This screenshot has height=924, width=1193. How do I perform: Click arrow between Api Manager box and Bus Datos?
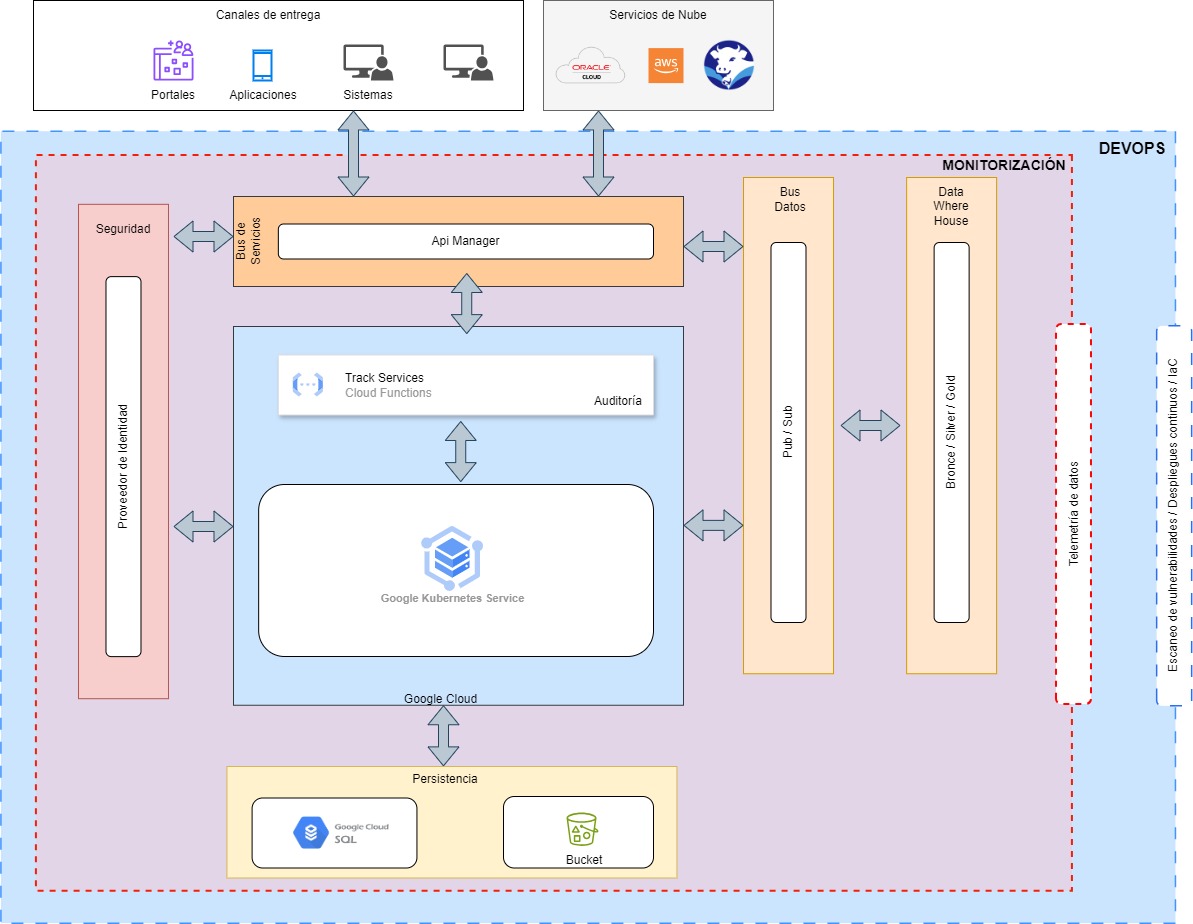click(x=713, y=246)
